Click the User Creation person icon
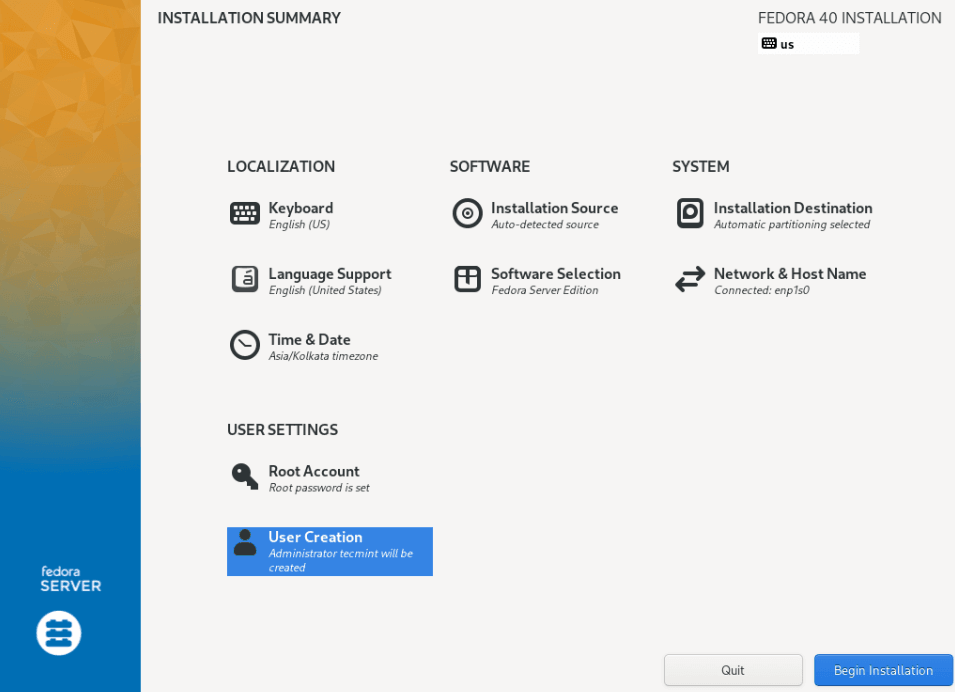 tap(245, 542)
